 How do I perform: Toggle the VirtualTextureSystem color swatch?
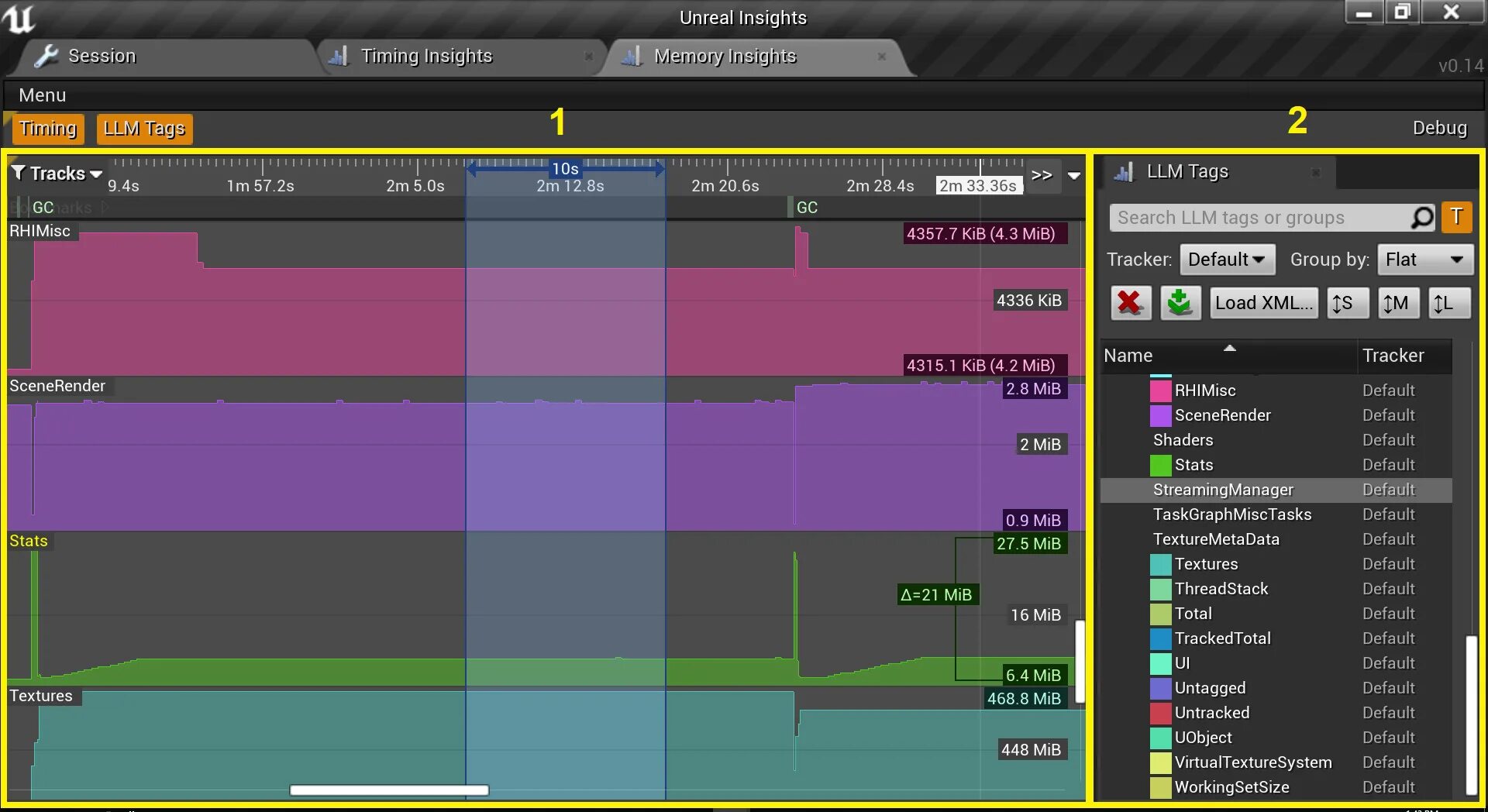1160,762
